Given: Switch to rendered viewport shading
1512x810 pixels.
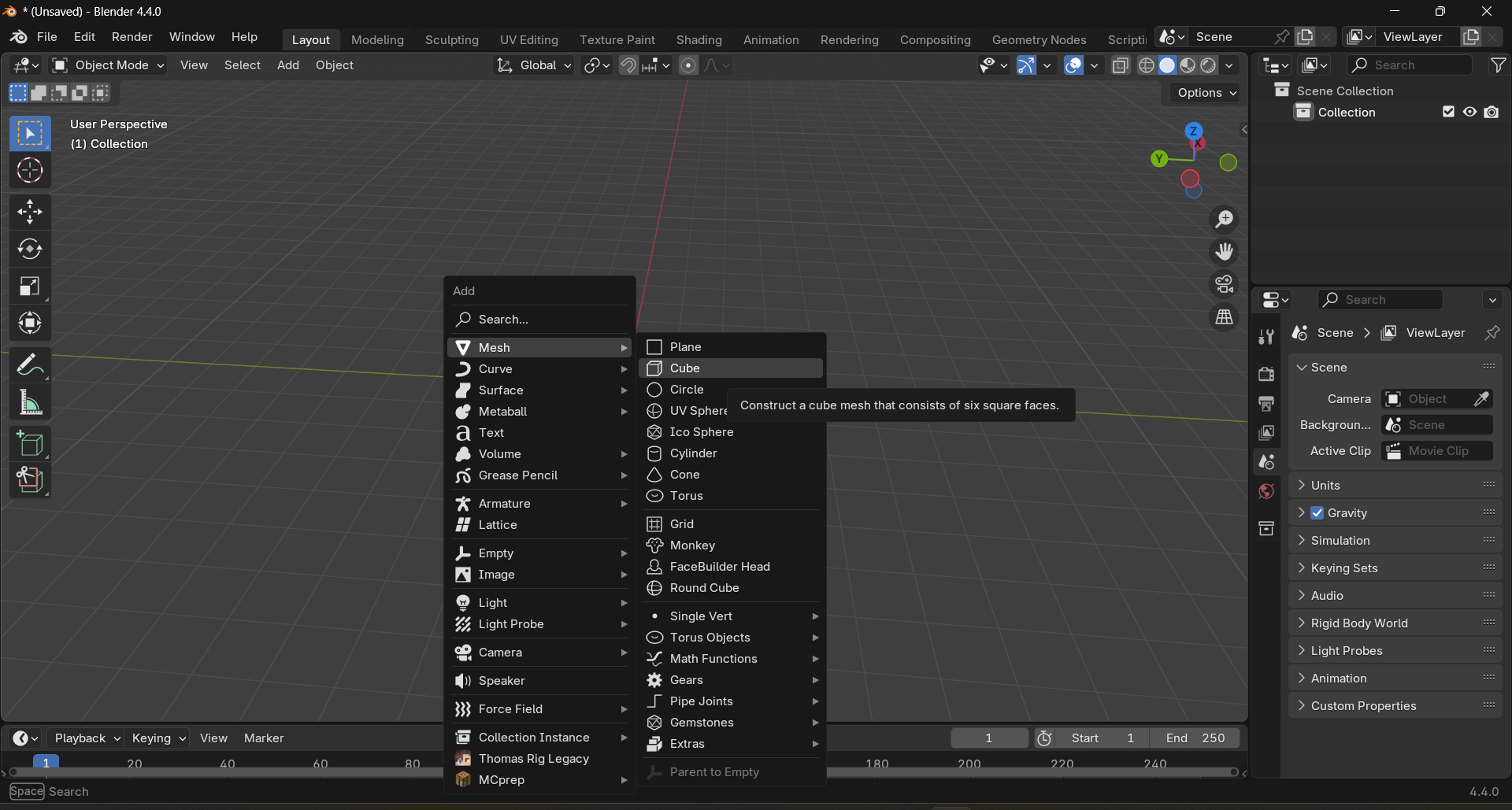Looking at the screenshot, I should coord(1209,65).
